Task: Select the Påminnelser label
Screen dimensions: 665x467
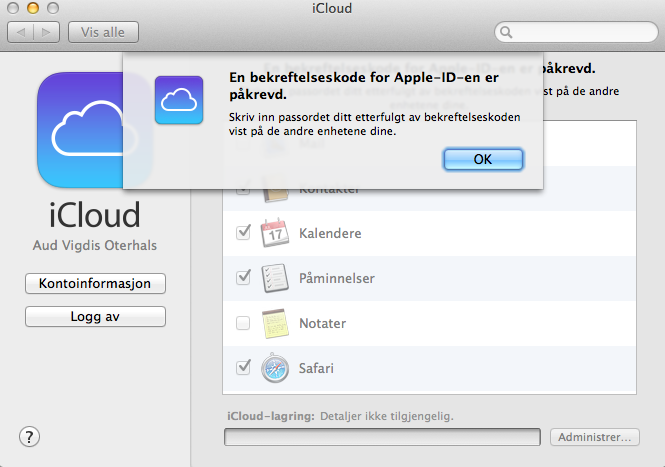Action: pyautogui.click(x=337, y=278)
